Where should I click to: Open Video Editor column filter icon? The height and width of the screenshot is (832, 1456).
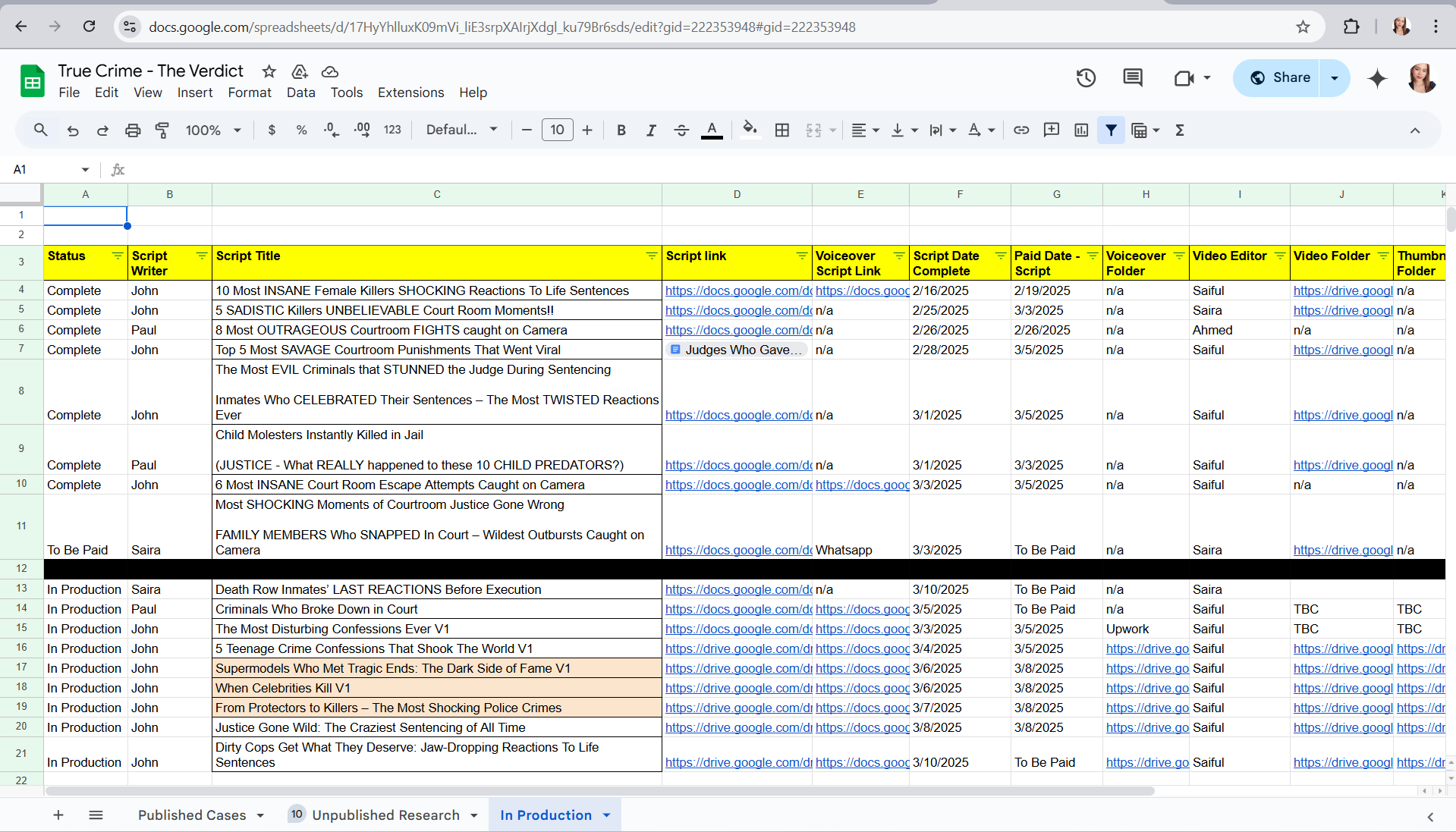click(x=1280, y=256)
